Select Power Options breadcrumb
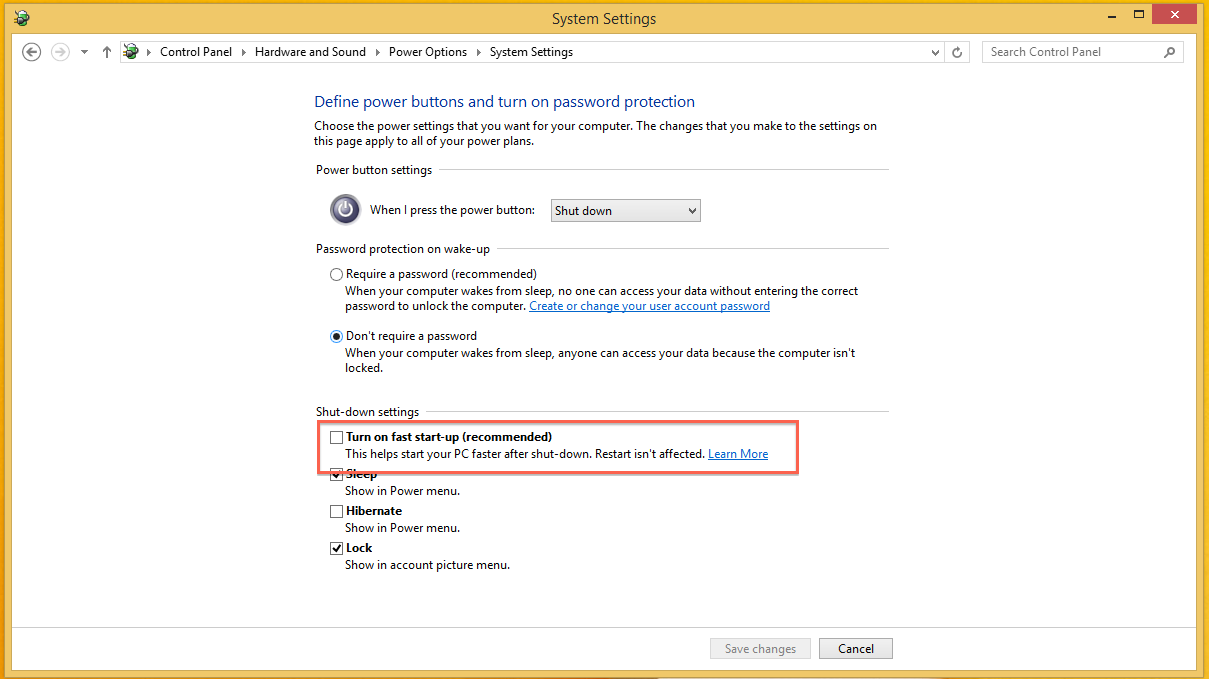The image size is (1209, 679). click(x=428, y=52)
